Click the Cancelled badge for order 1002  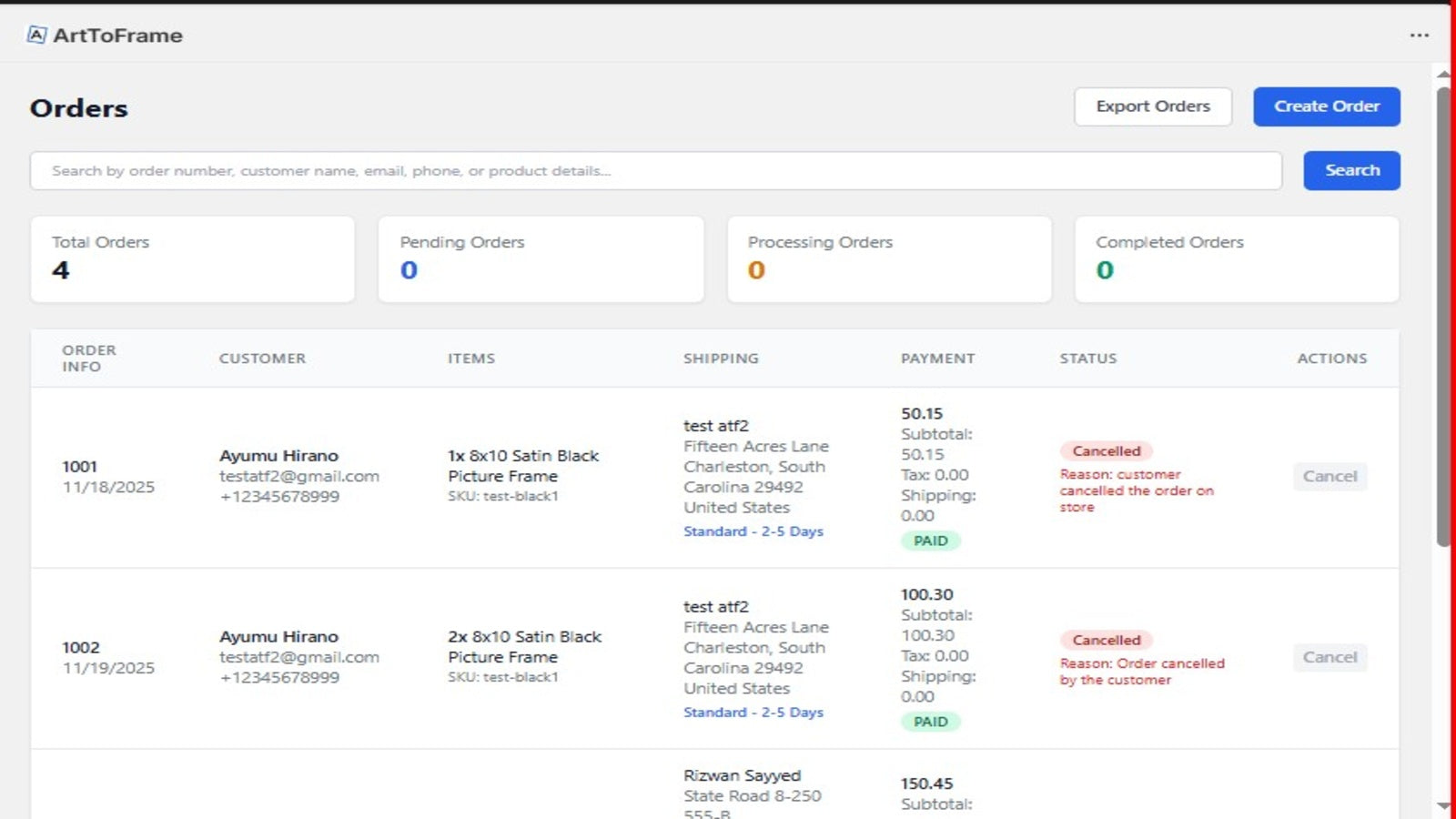[x=1106, y=641]
